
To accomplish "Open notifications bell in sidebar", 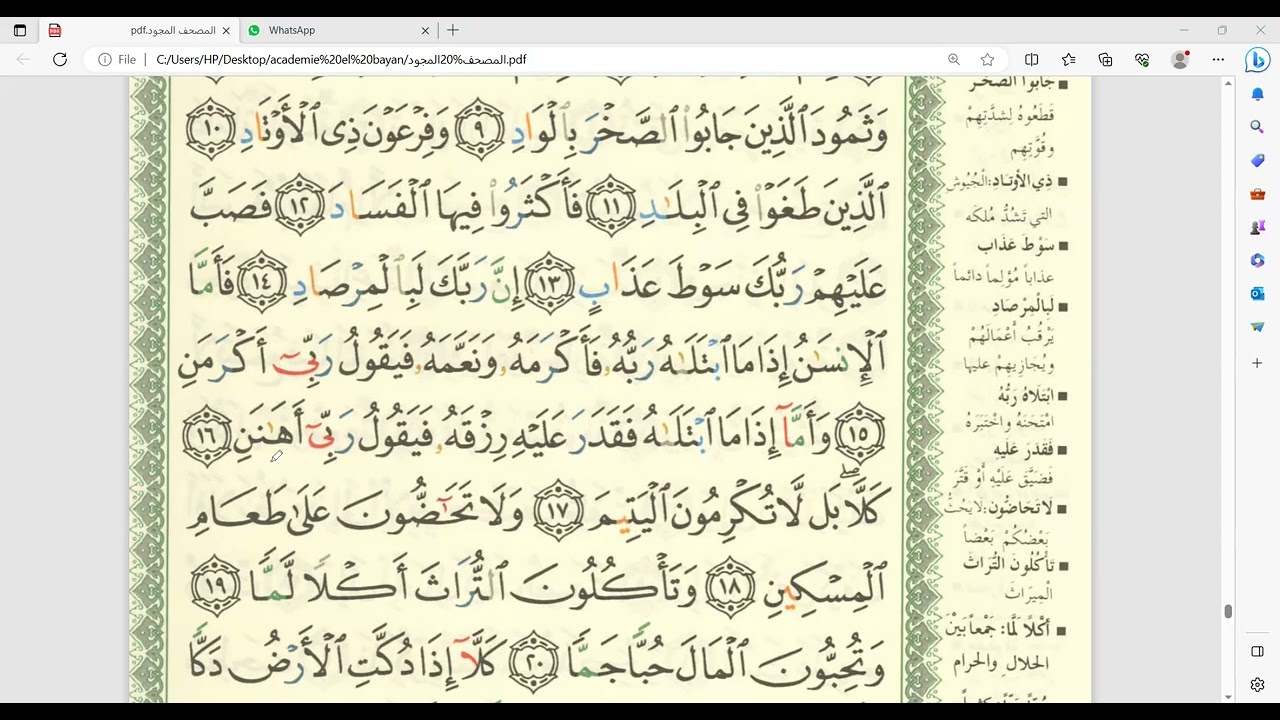I will pyautogui.click(x=1258, y=94).
